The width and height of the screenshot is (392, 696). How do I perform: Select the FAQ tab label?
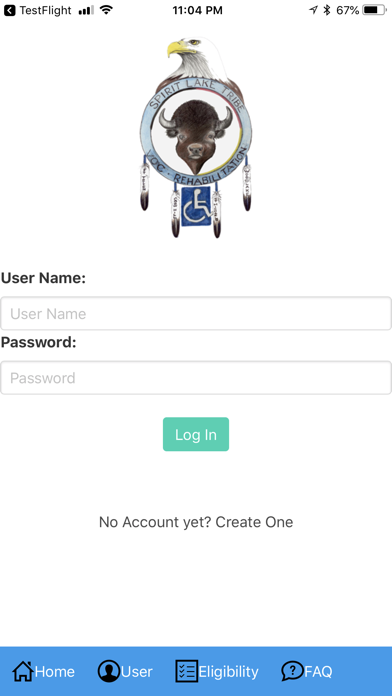click(x=318, y=672)
